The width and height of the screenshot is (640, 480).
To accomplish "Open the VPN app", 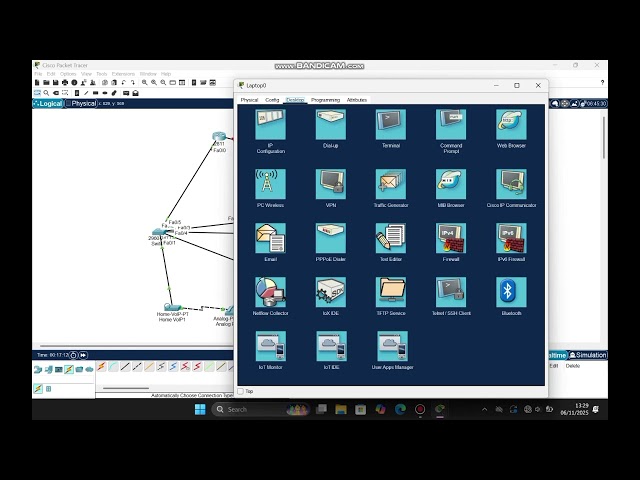I will point(331,184).
